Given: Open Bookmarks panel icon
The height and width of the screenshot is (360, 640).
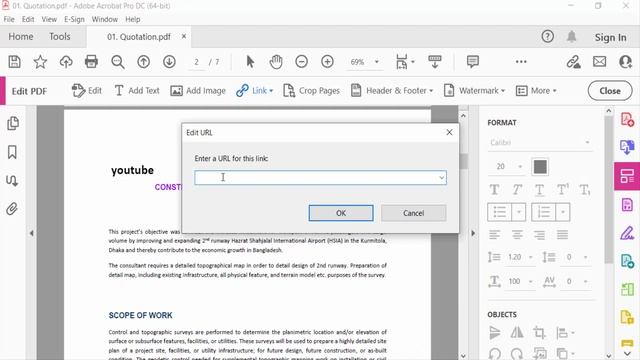Looking at the screenshot, I should click(12, 152).
